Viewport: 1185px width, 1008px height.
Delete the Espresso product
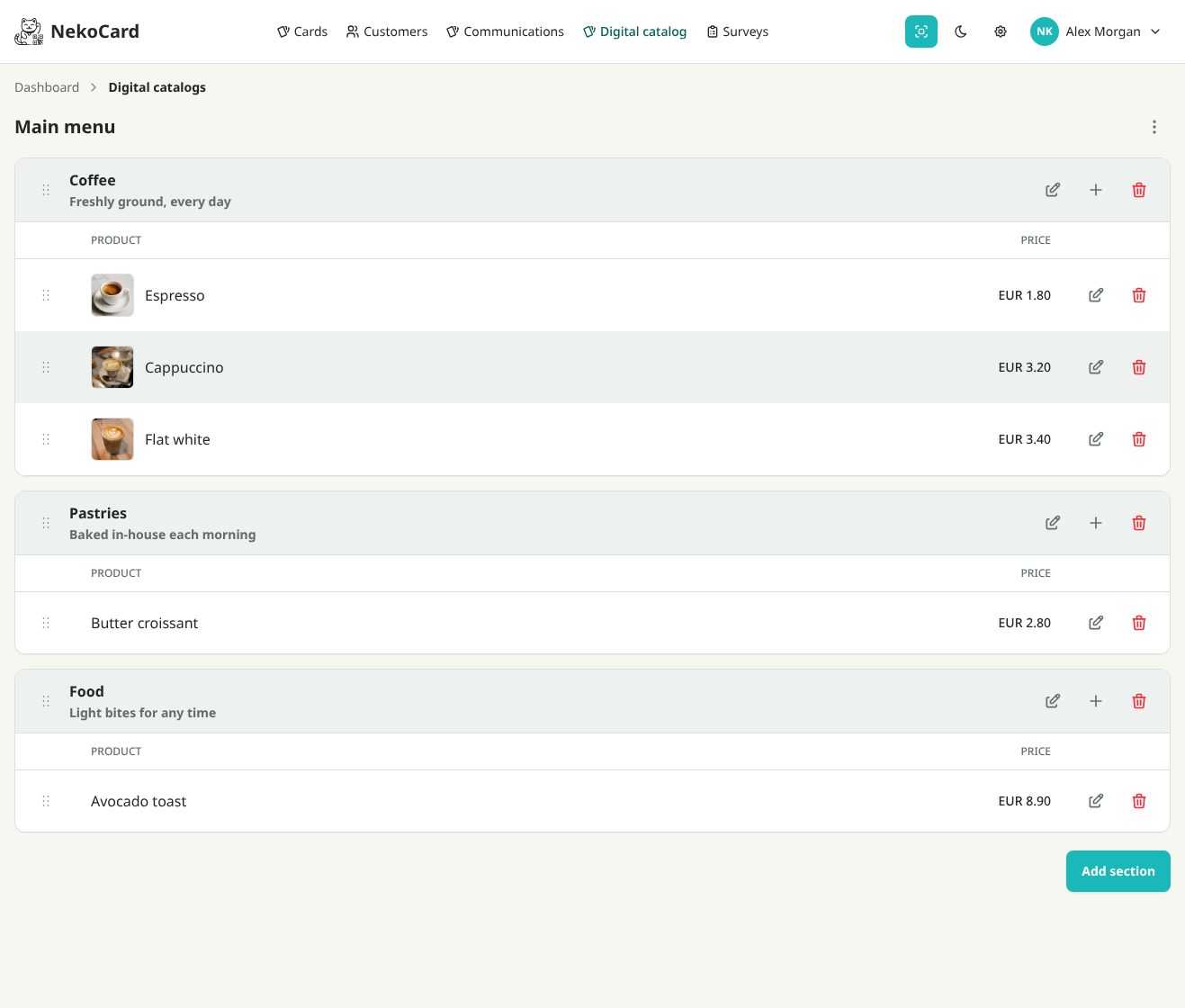(1139, 295)
